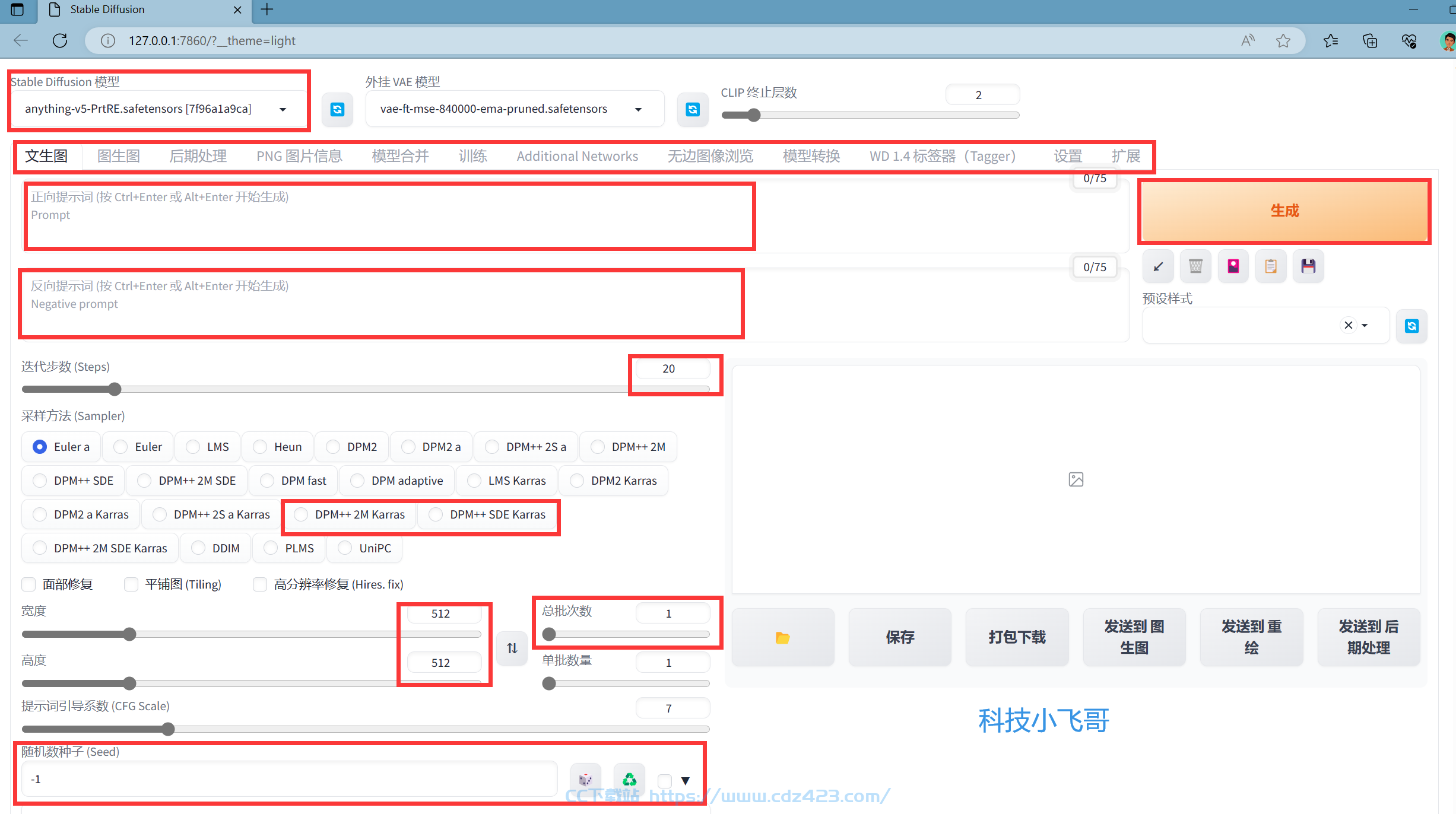This screenshot has height=814, width=1456.
Task: Click the orange 生成 button
Action: pos(1284,211)
